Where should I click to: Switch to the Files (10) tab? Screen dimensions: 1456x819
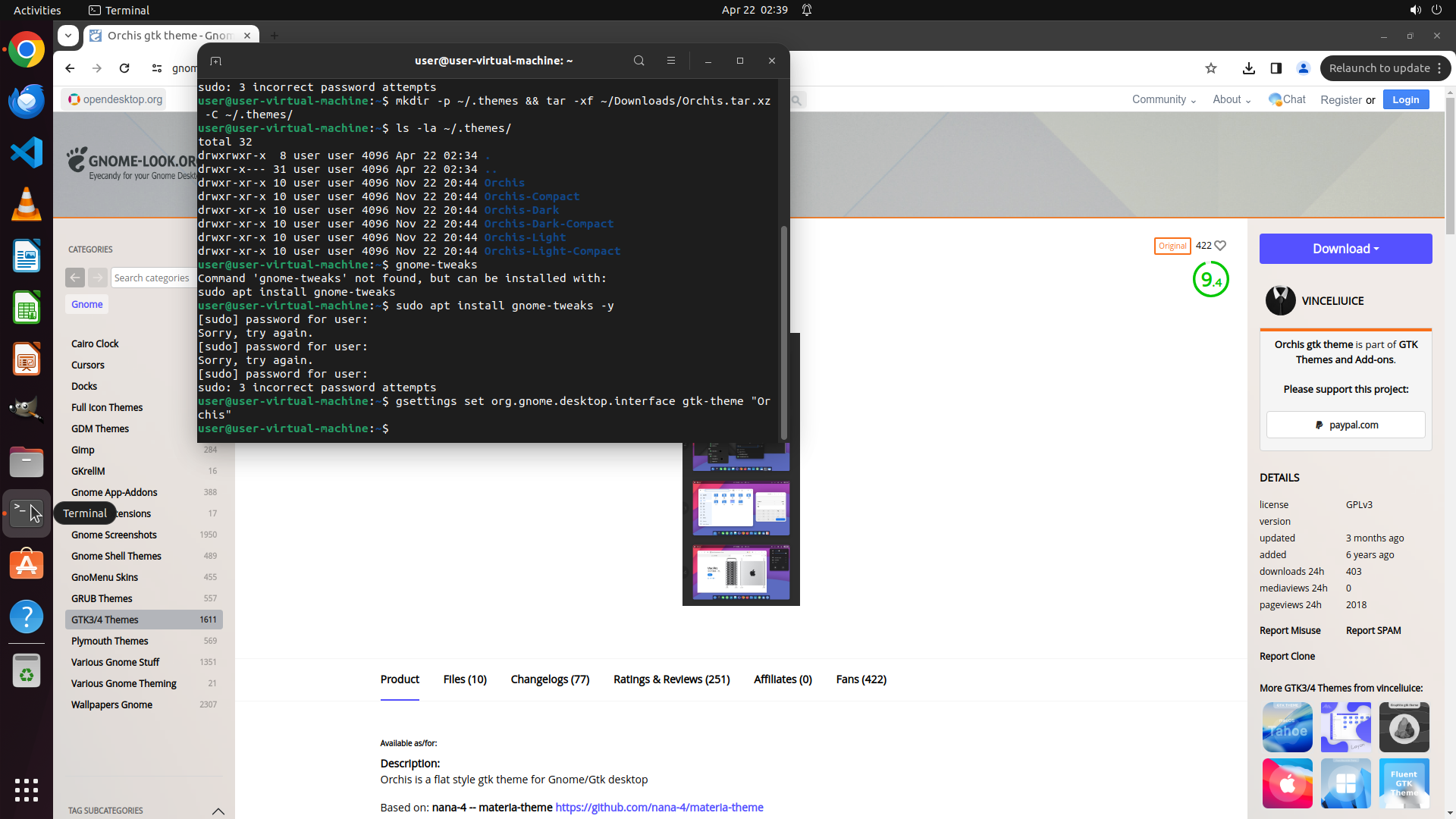tap(465, 679)
